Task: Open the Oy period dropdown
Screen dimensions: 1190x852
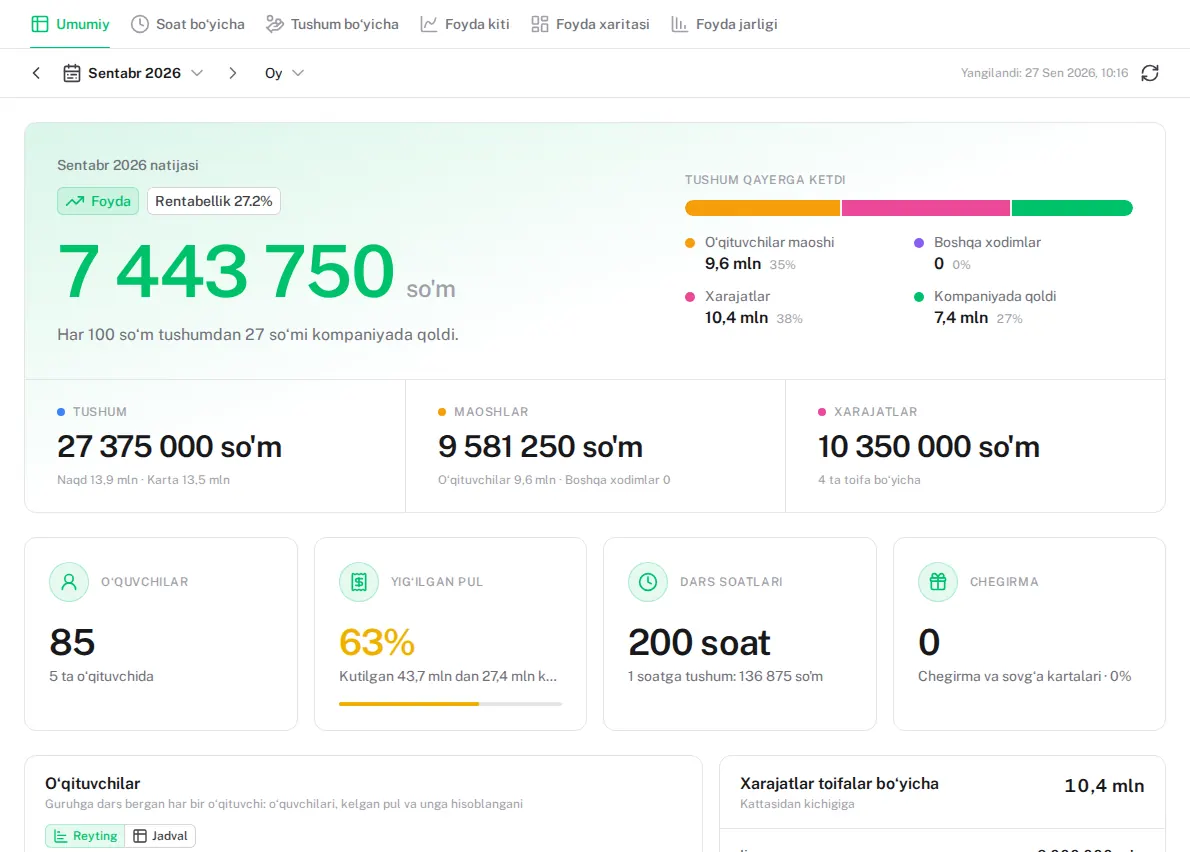Action: click(x=284, y=73)
